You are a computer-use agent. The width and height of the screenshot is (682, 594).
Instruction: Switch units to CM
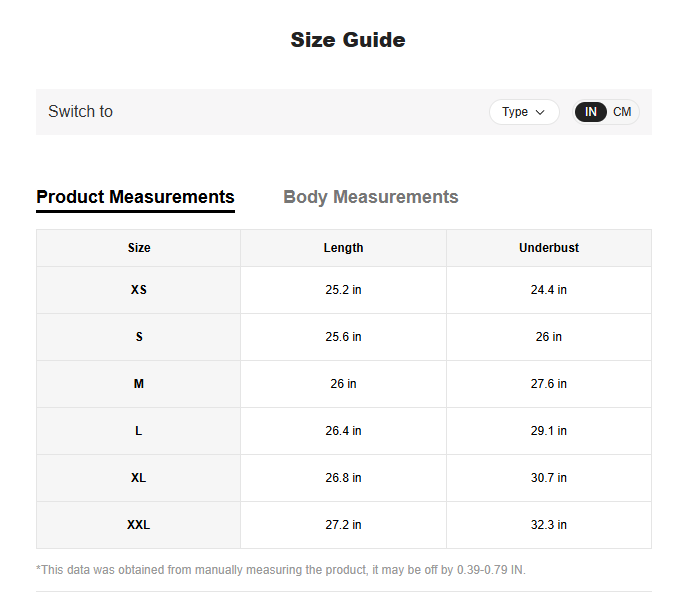click(x=622, y=112)
